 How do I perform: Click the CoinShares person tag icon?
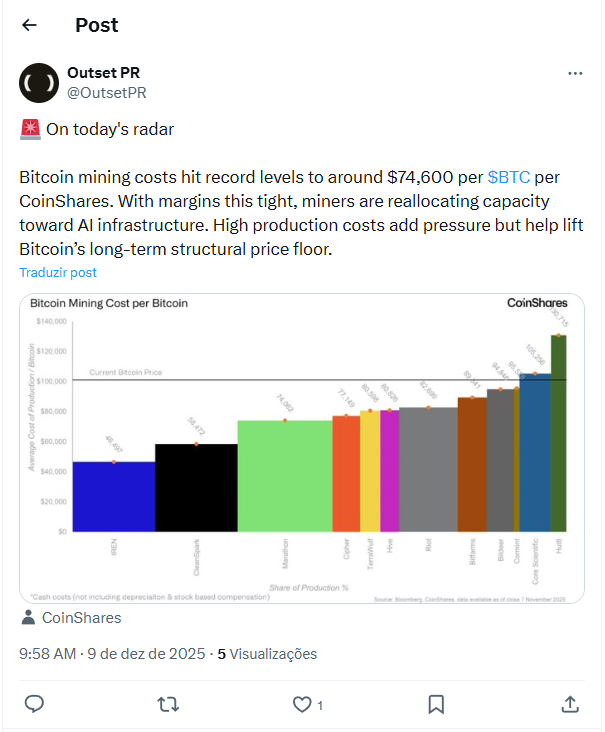(28, 618)
